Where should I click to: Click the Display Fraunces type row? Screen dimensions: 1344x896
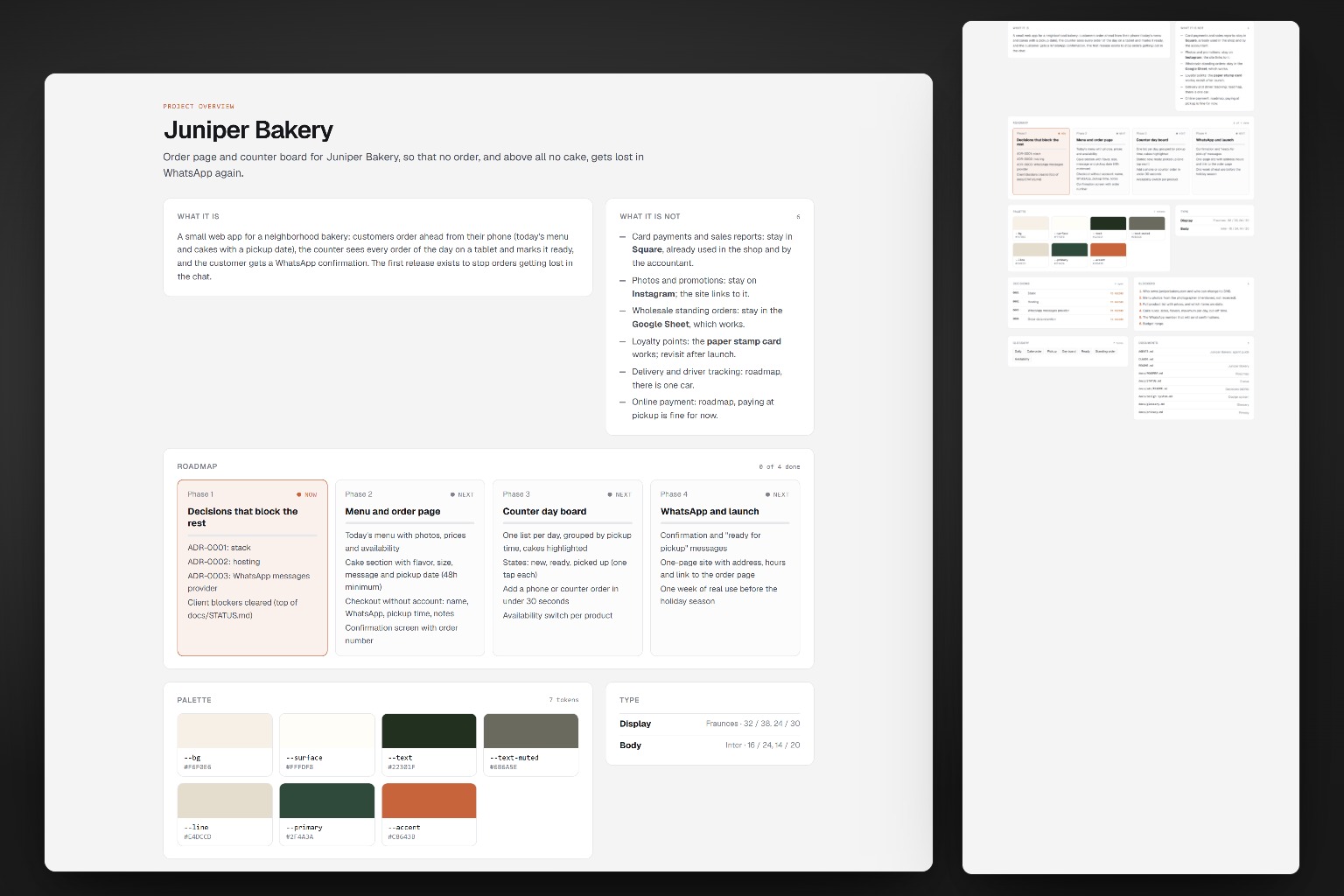coord(710,724)
